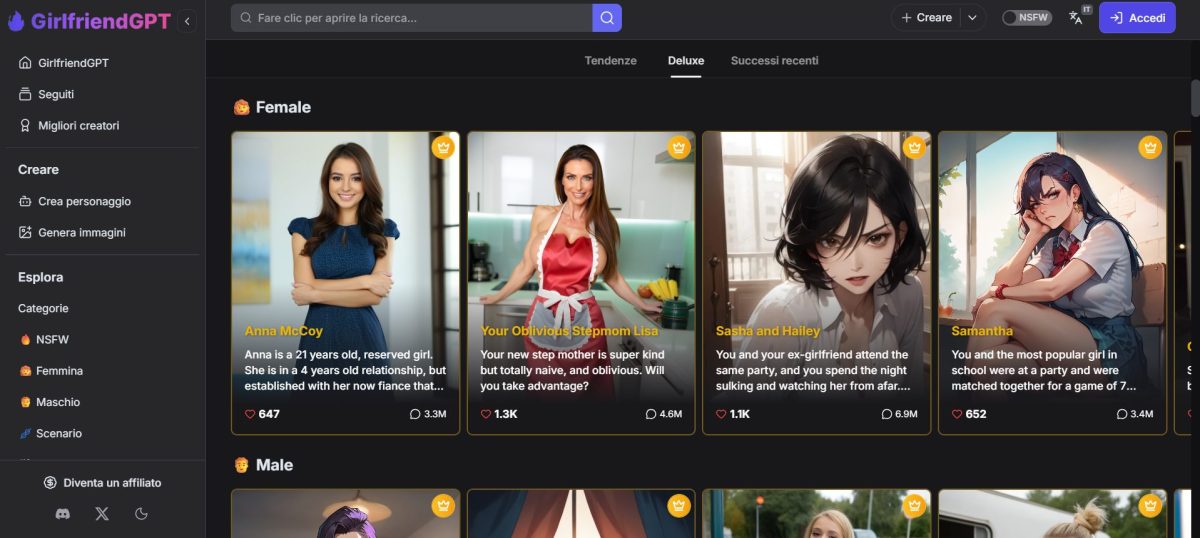Toggle the NSFW switch
The image size is (1200, 538).
tap(1027, 18)
